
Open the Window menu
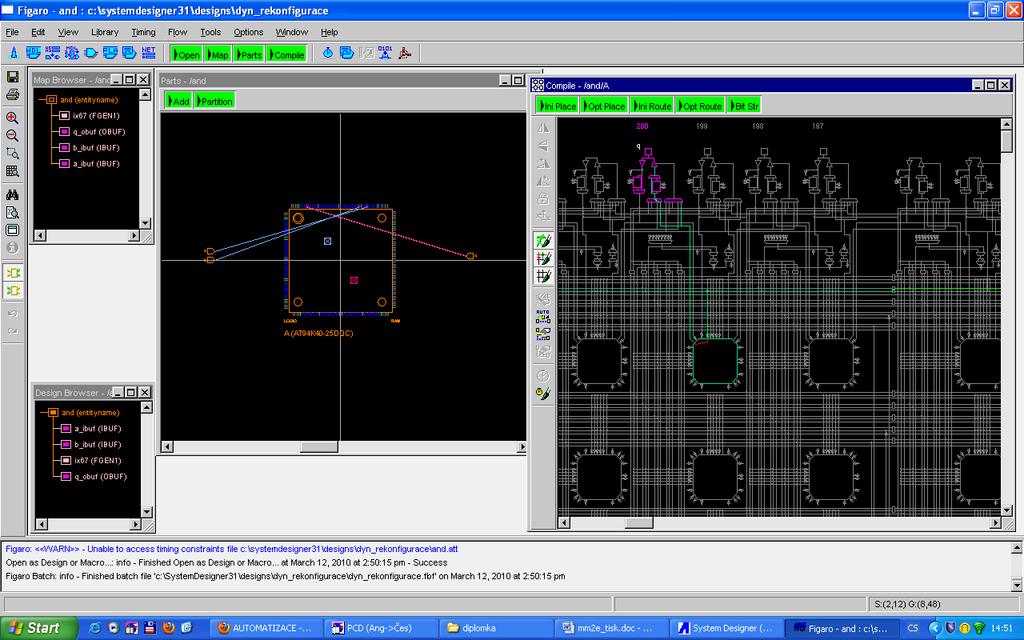291,32
